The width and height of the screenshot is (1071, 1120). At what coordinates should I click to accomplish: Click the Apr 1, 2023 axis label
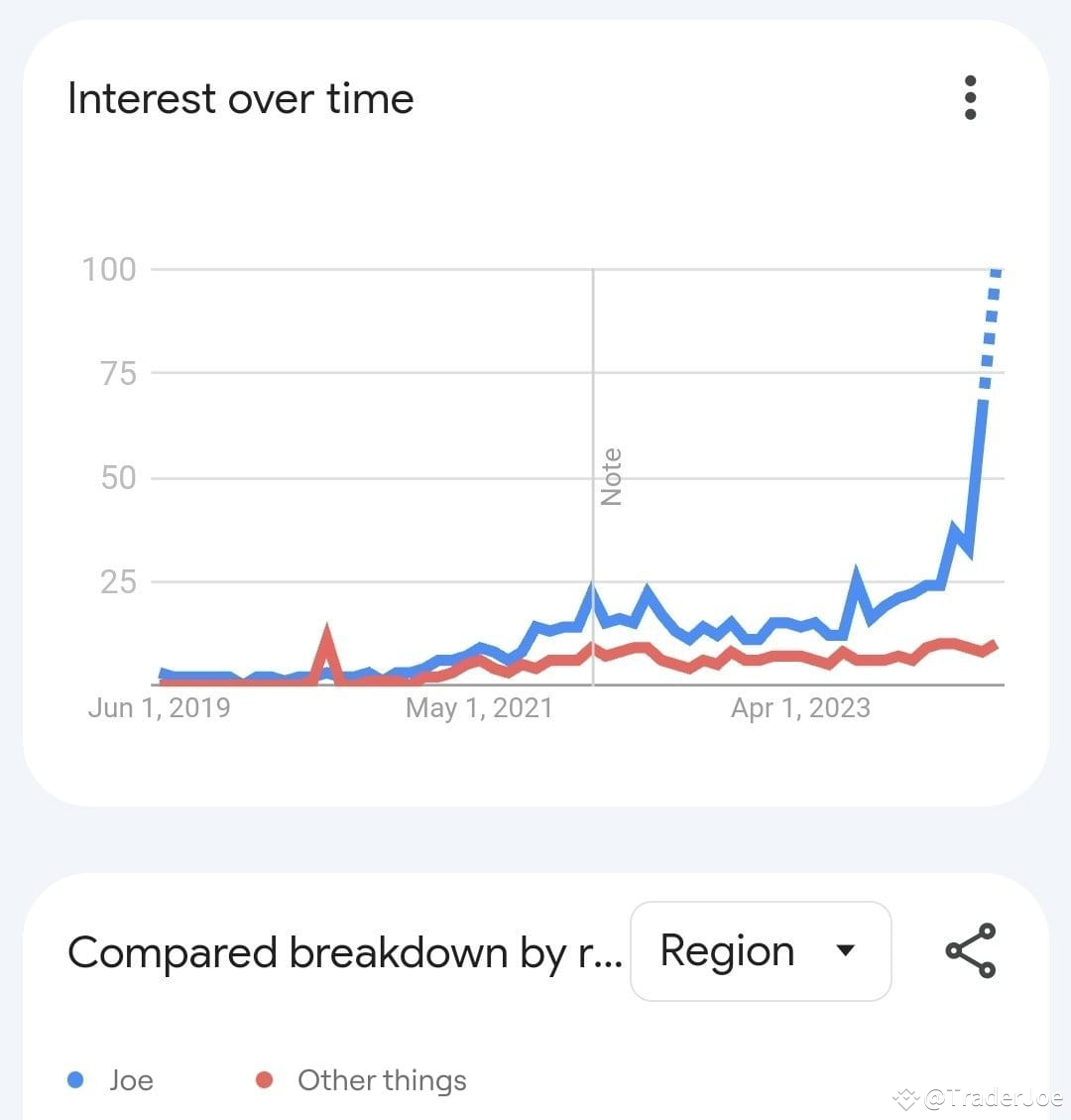pos(800,706)
